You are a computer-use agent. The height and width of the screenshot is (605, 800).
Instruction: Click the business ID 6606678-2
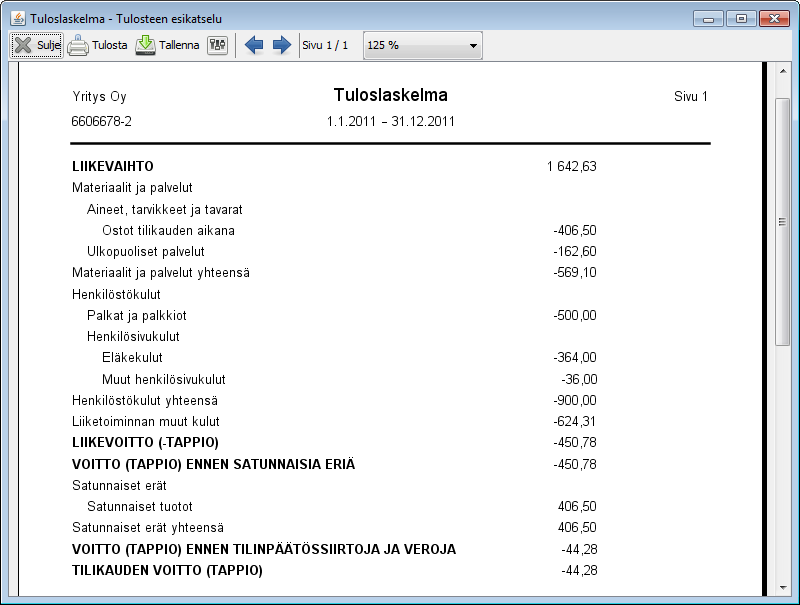(102, 121)
